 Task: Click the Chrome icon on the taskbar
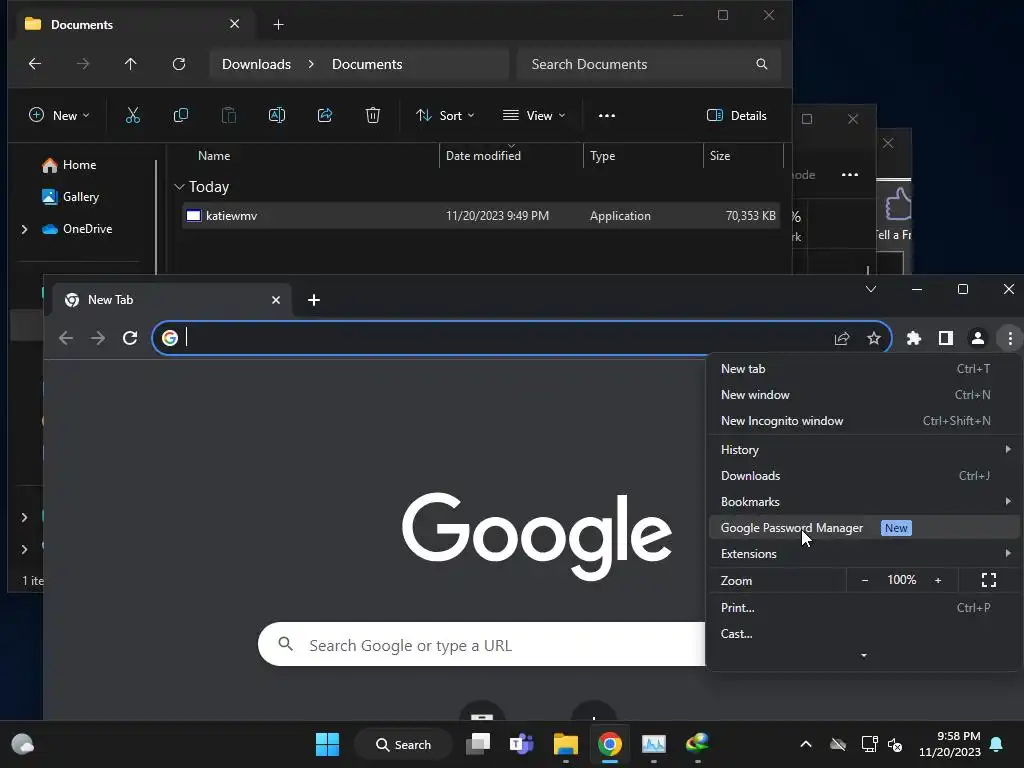tap(609, 744)
